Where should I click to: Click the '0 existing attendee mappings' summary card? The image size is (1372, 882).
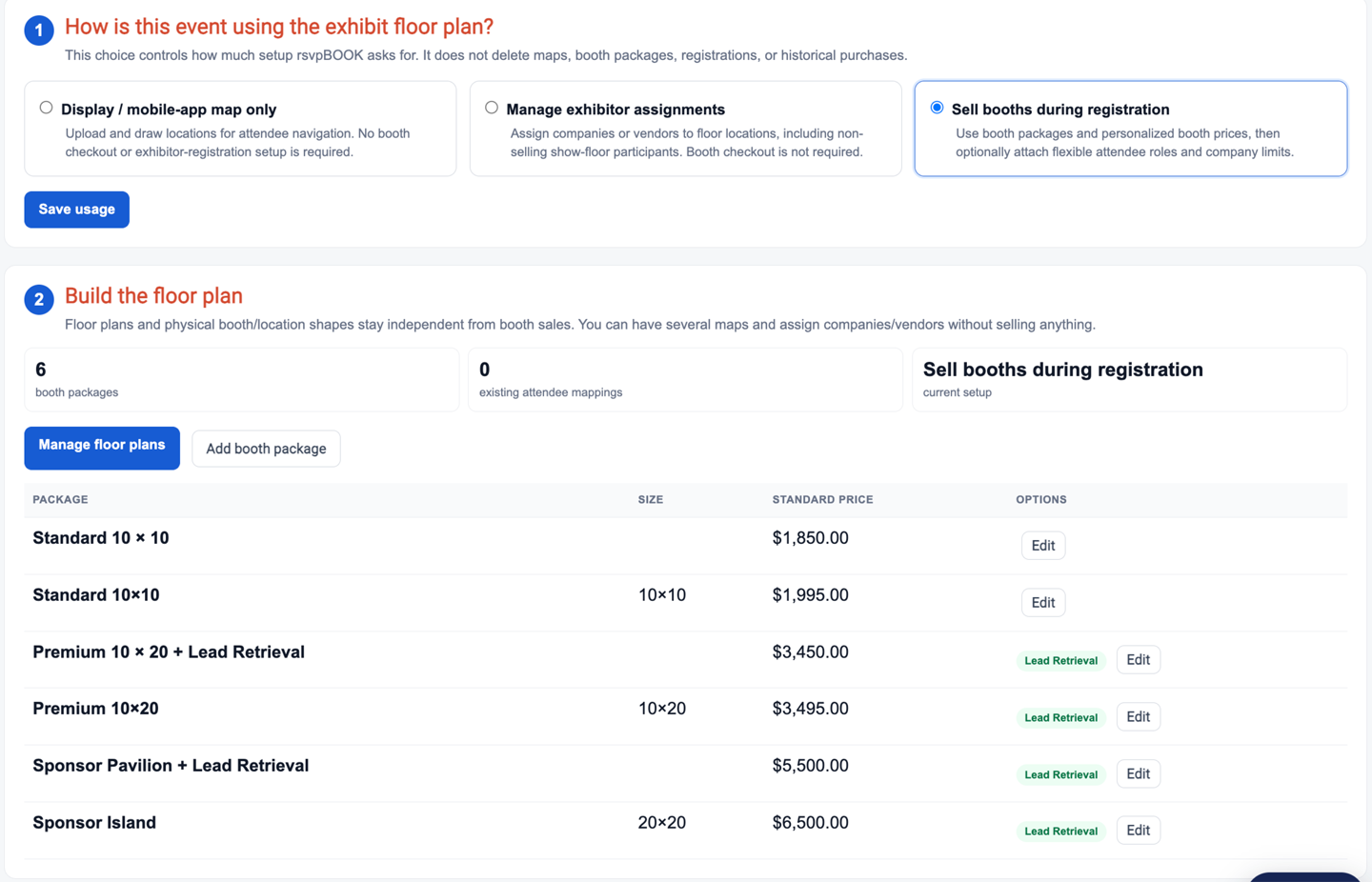pyautogui.click(x=685, y=379)
